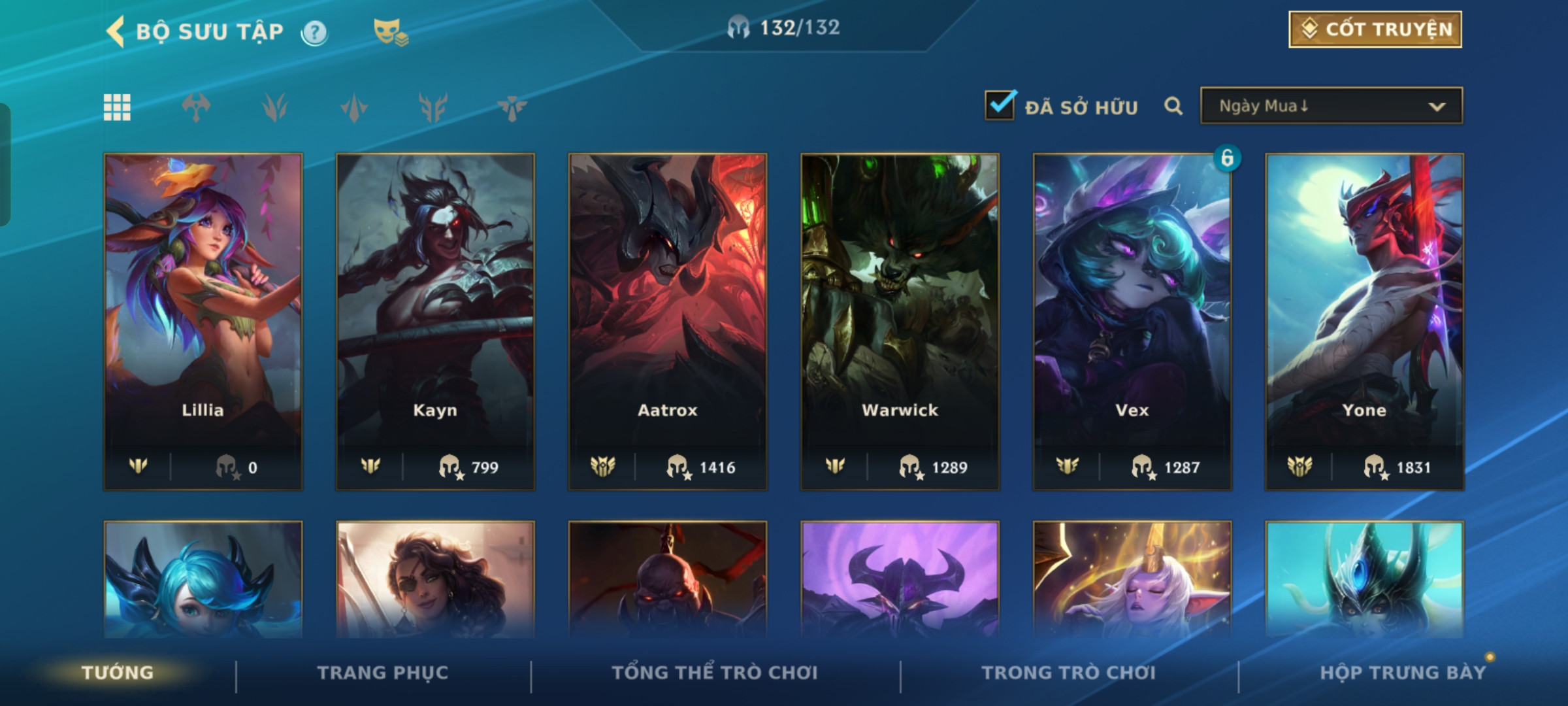Filter by the second role icon with claw shape
The image size is (1568, 706).
[x=275, y=107]
